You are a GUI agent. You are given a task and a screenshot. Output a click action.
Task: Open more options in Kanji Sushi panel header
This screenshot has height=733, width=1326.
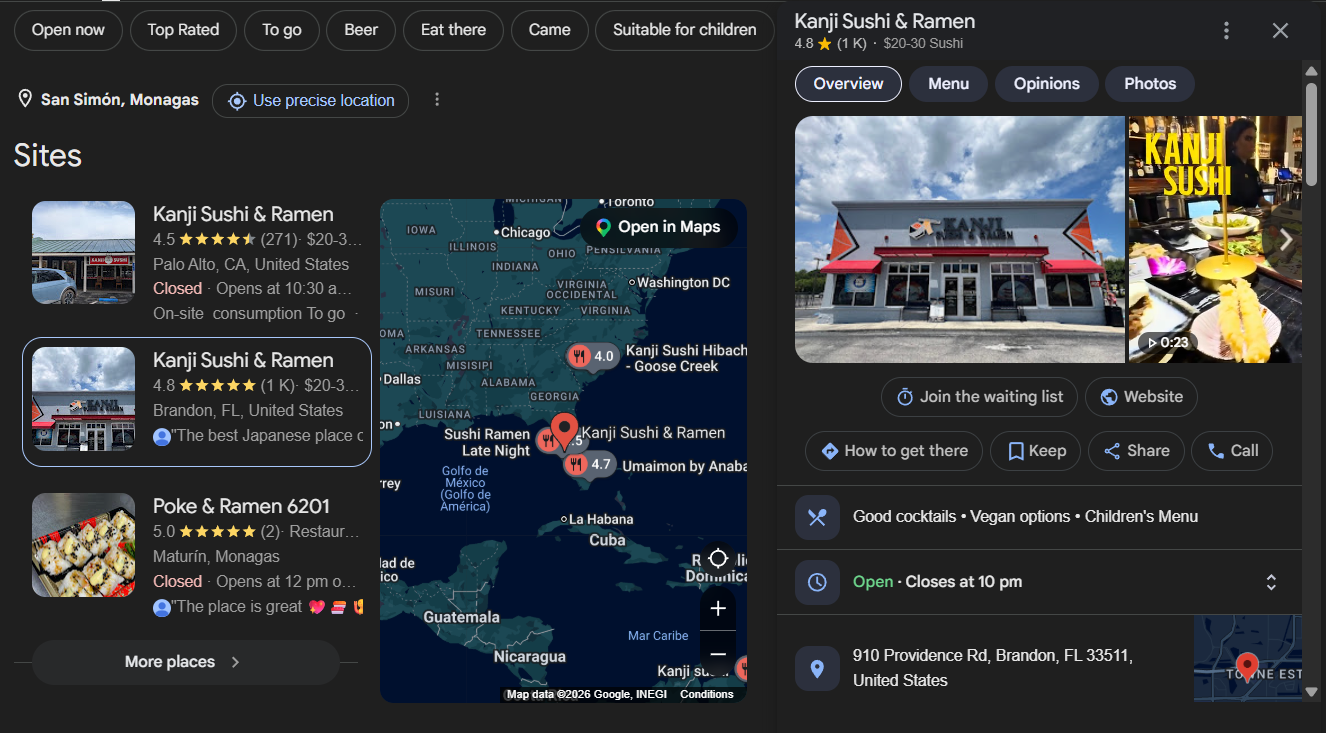pyautogui.click(x=1226, y=31)
